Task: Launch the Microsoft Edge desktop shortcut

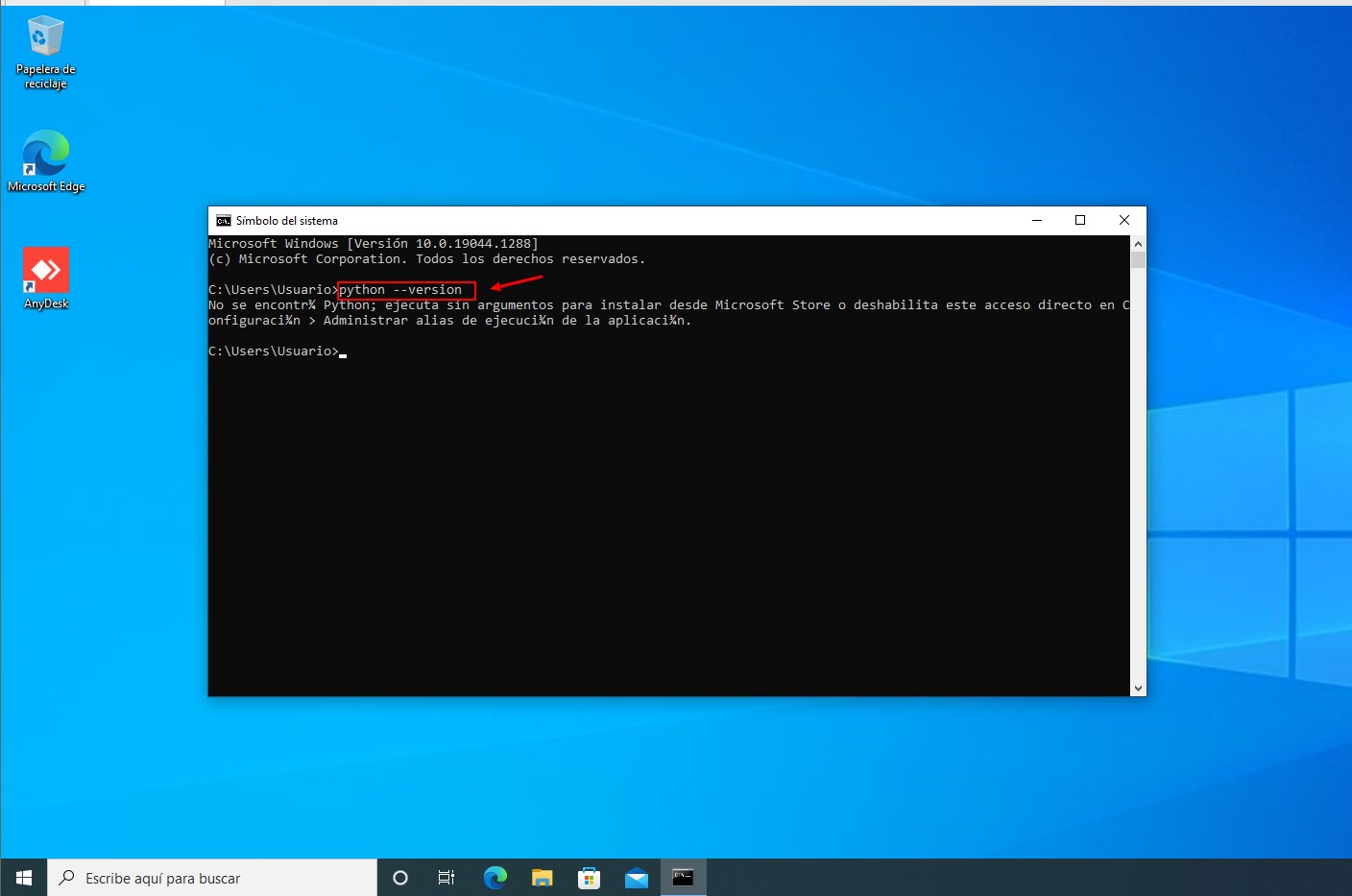Action: coord(45,154)
